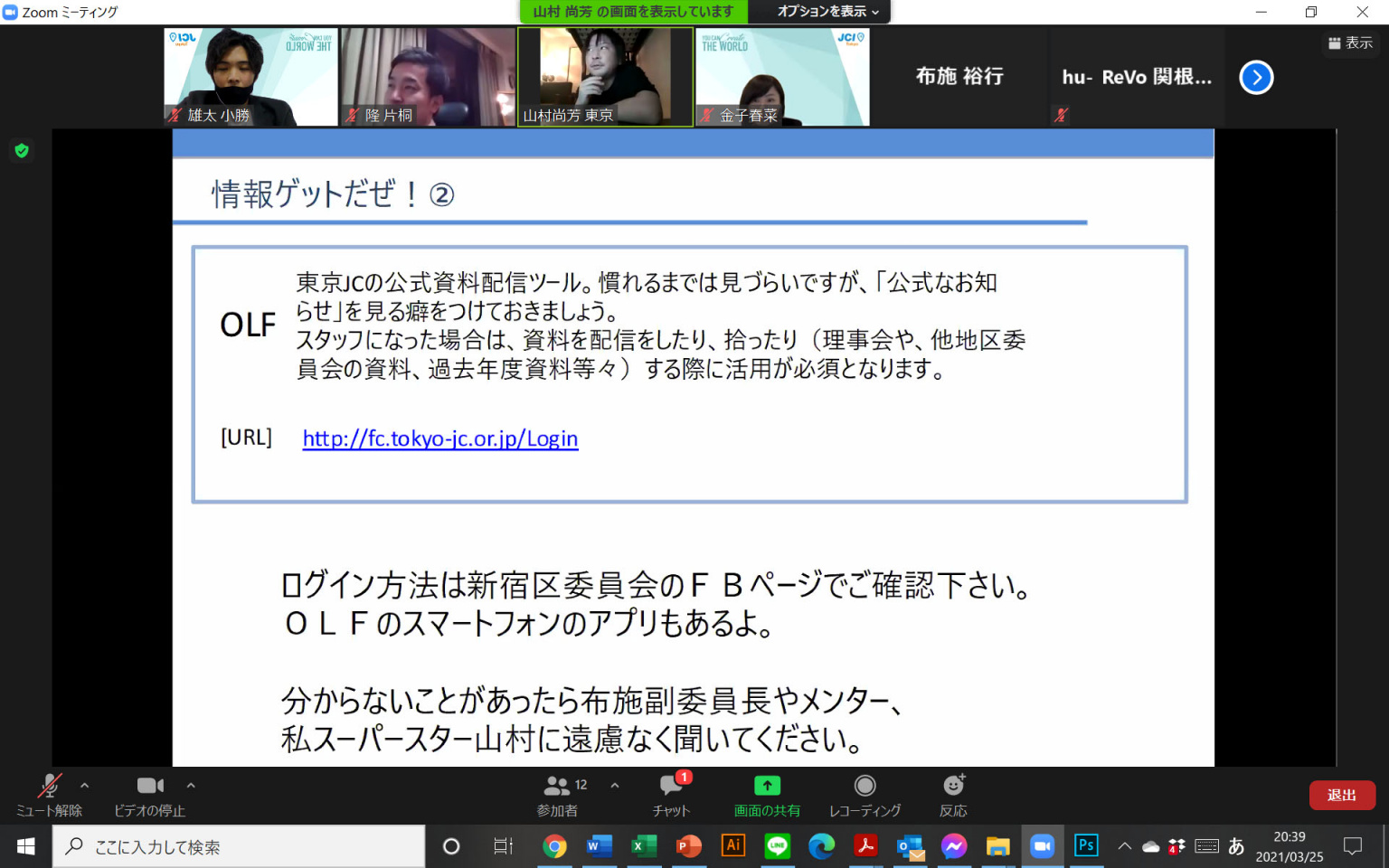
Task: Open the reactions menu
Action: click(953, 794)
